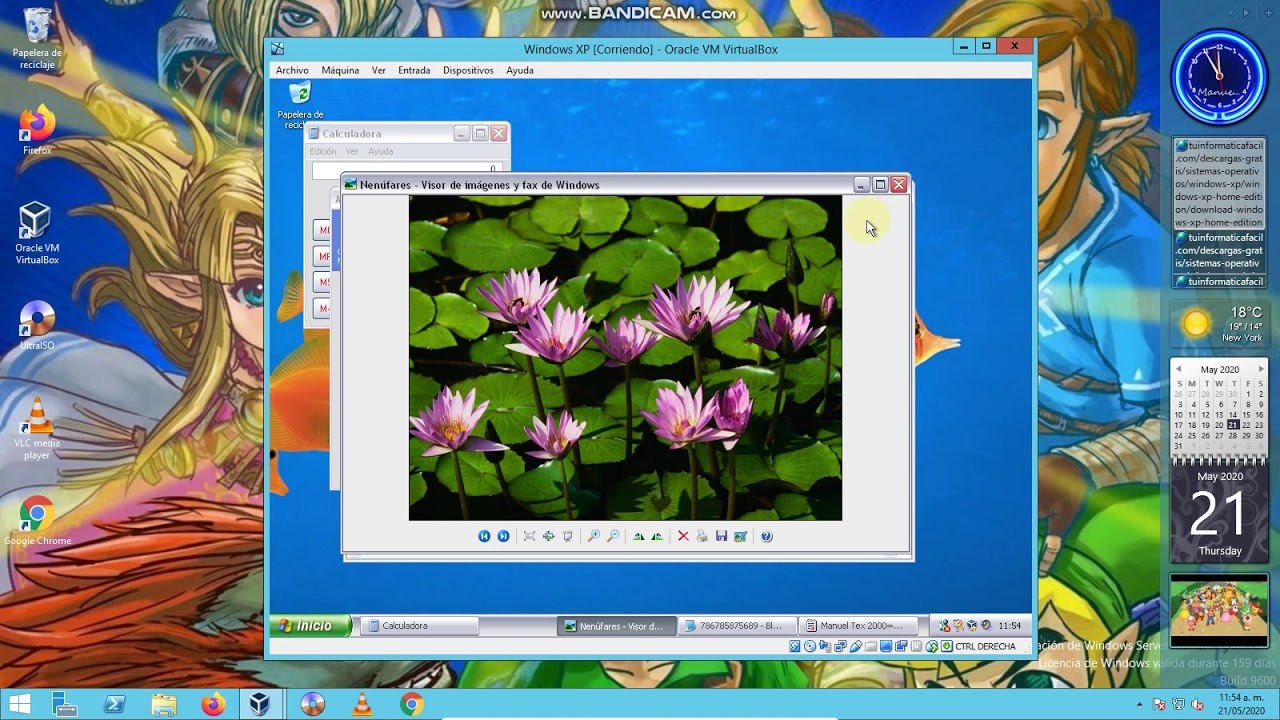Open VLC from host taskbar
The image size is (1280, 720).
362,704
